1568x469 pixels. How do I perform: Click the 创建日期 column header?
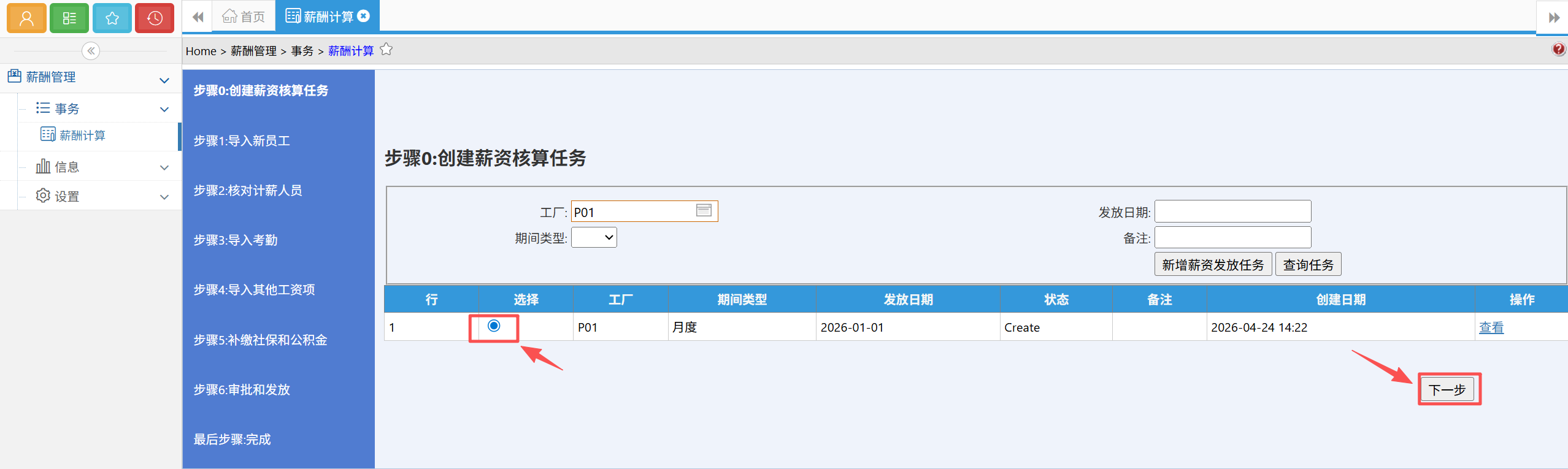coord(1340,299)
